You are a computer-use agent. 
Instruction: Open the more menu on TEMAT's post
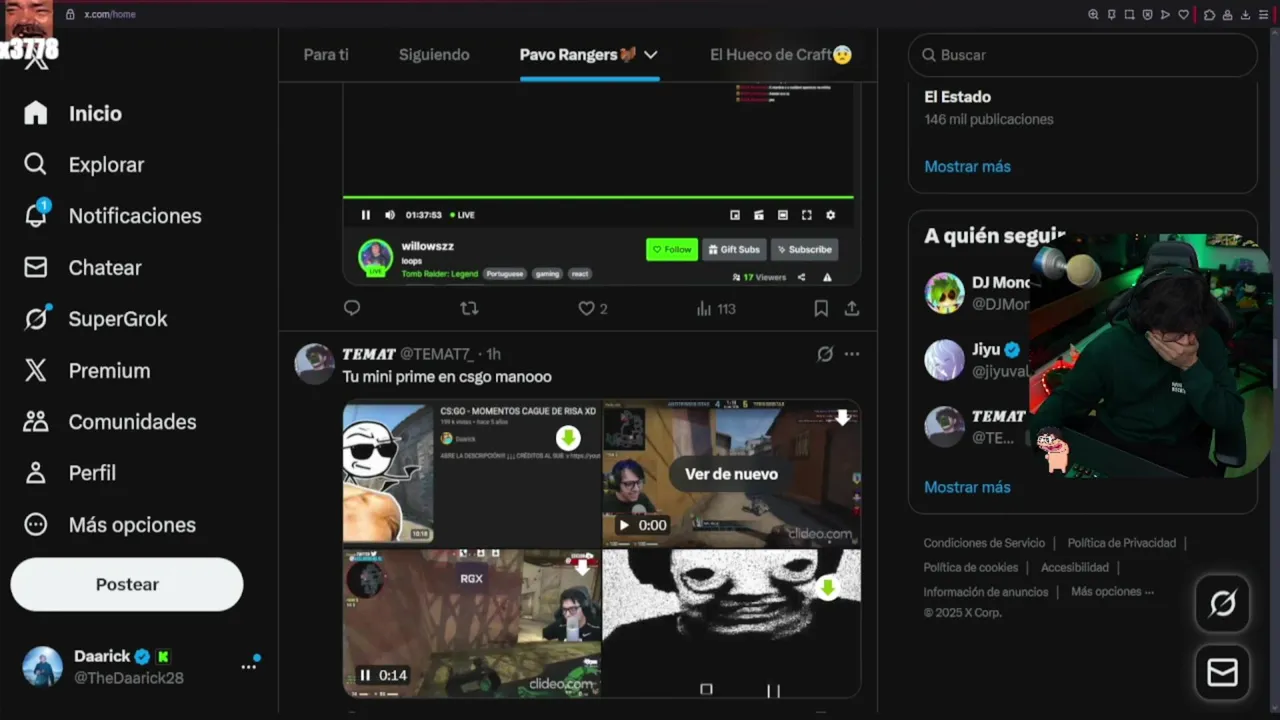[852, 354]
